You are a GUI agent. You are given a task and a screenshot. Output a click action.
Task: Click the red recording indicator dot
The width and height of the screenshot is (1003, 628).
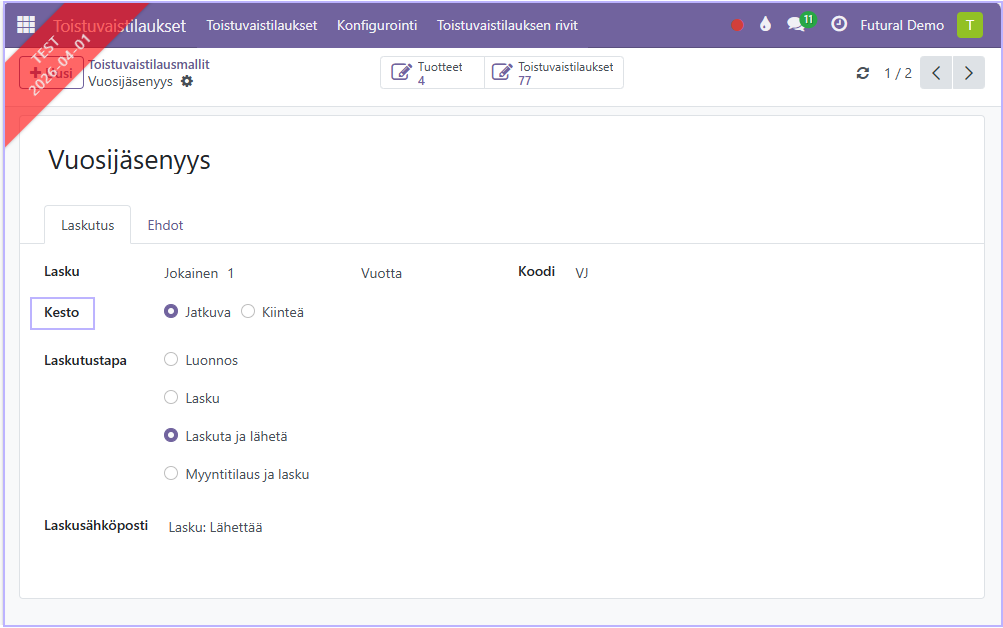click(737, 25)
